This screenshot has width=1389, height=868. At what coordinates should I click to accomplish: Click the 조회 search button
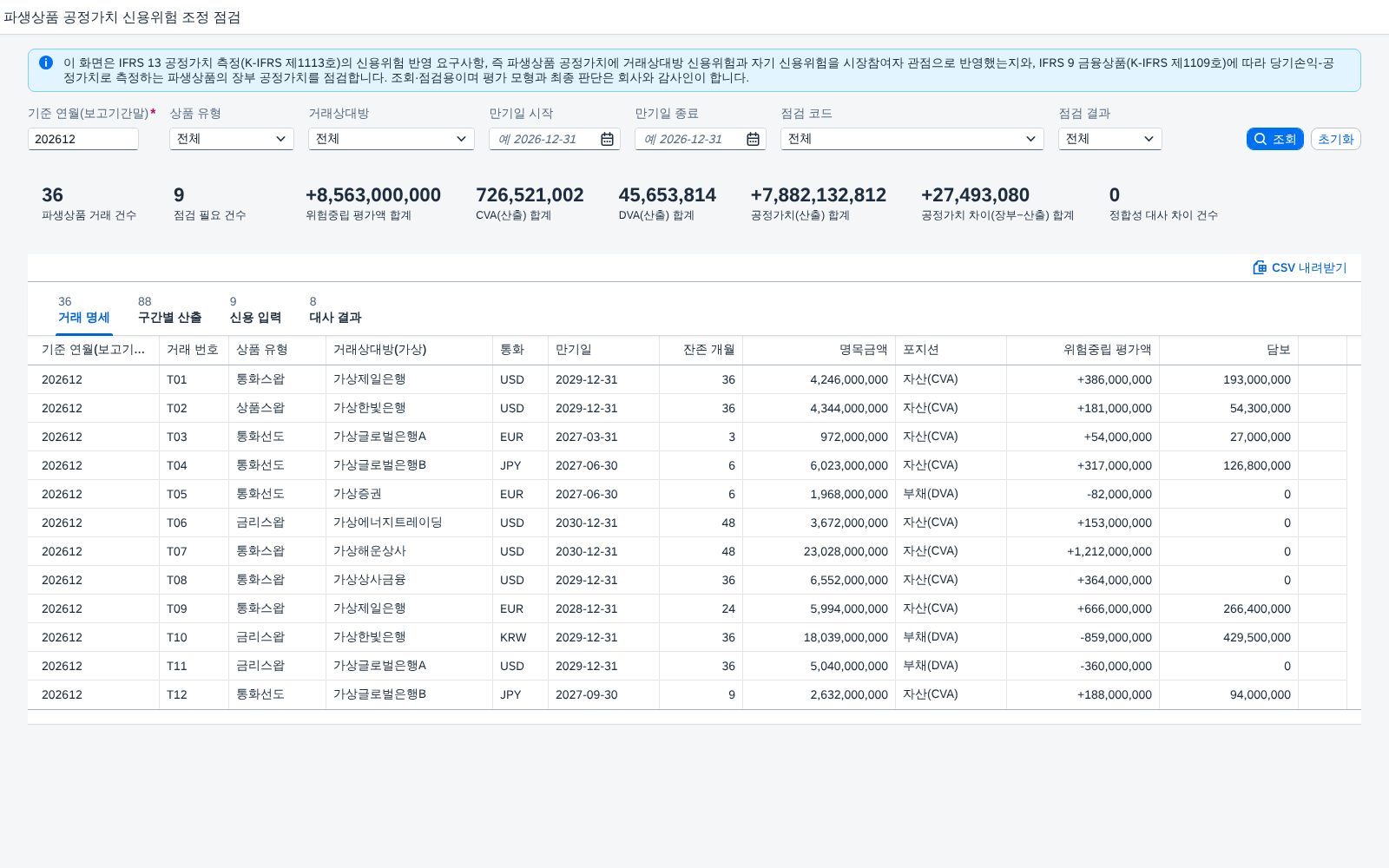[1274, 139]
